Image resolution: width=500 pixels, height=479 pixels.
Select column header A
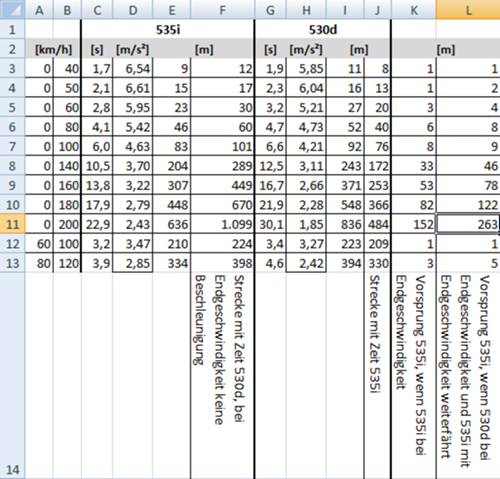click(x=39, y=9)
